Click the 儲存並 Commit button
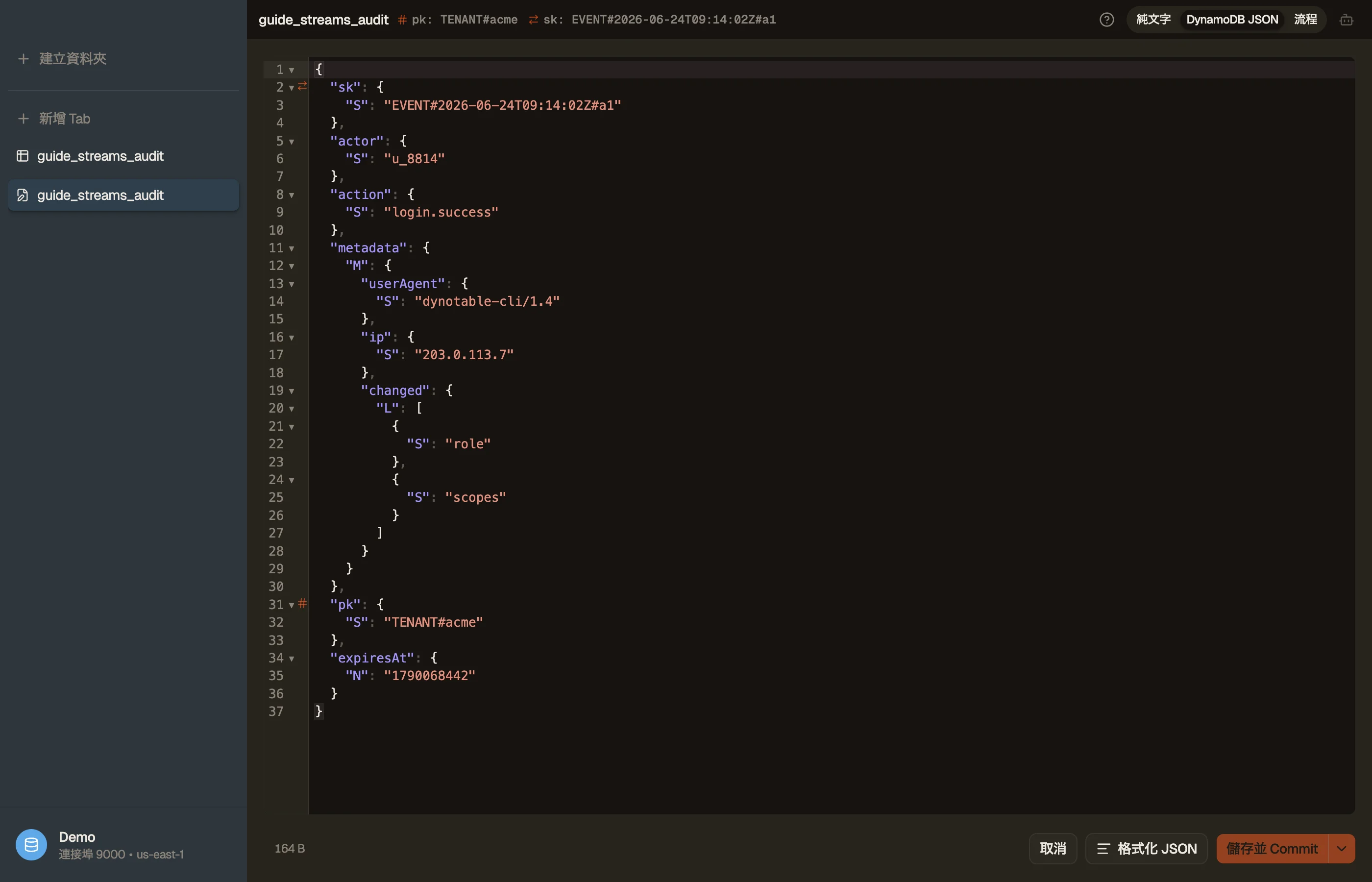This screenshot has width=1372, height=882. click(x=1272, y=848)
